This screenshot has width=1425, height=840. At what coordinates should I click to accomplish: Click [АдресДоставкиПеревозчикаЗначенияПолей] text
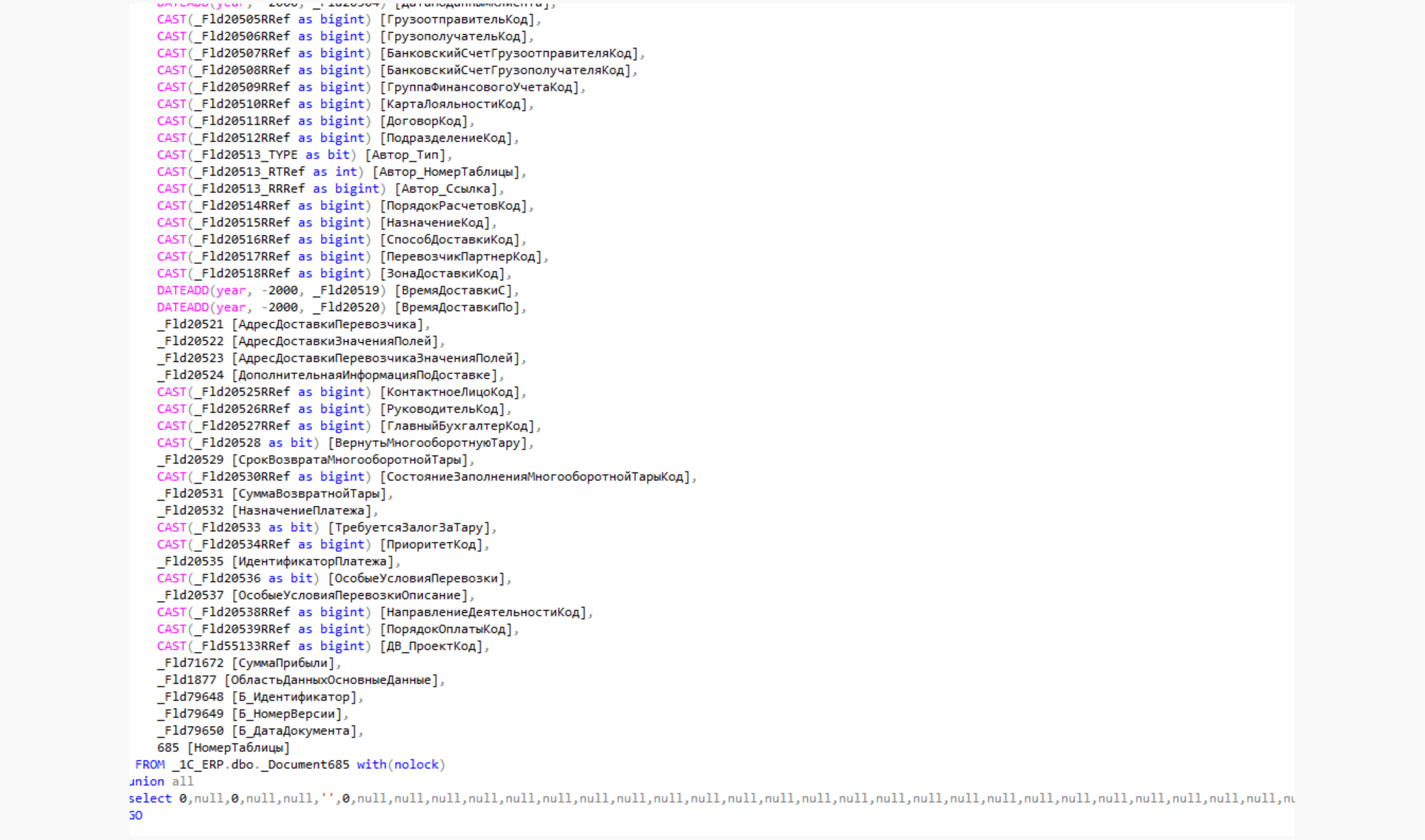tap(376, 359)
